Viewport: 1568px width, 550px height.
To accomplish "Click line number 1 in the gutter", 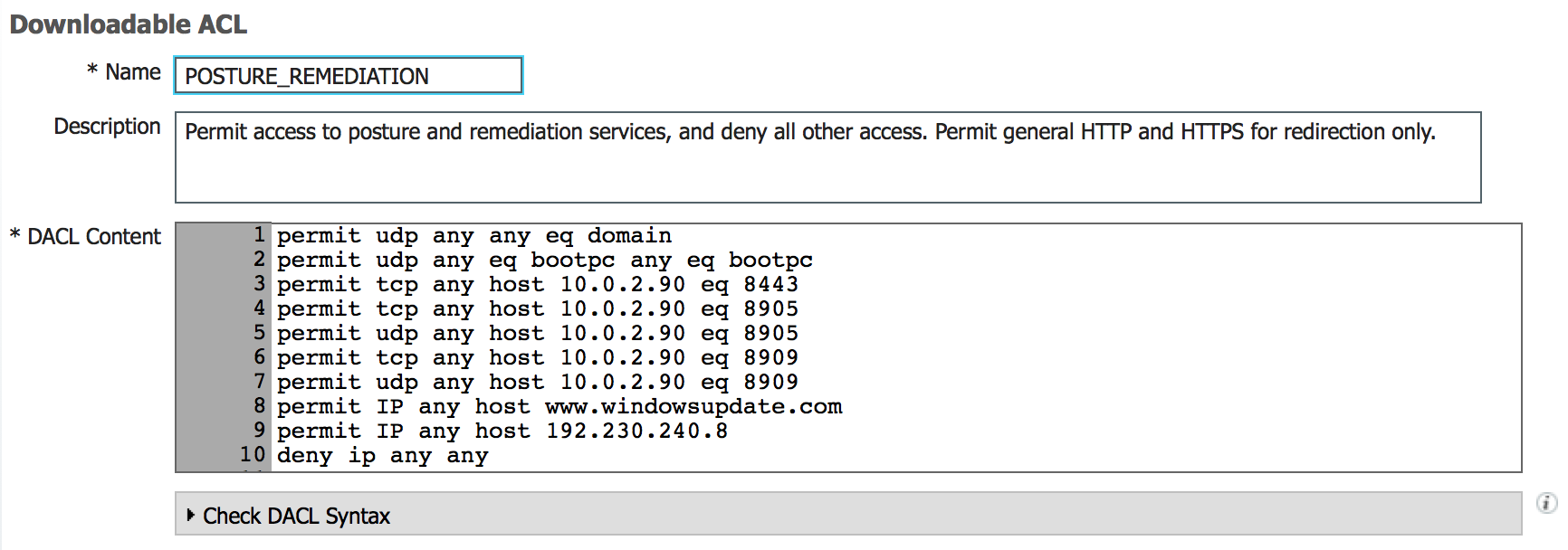I will 259,235.
